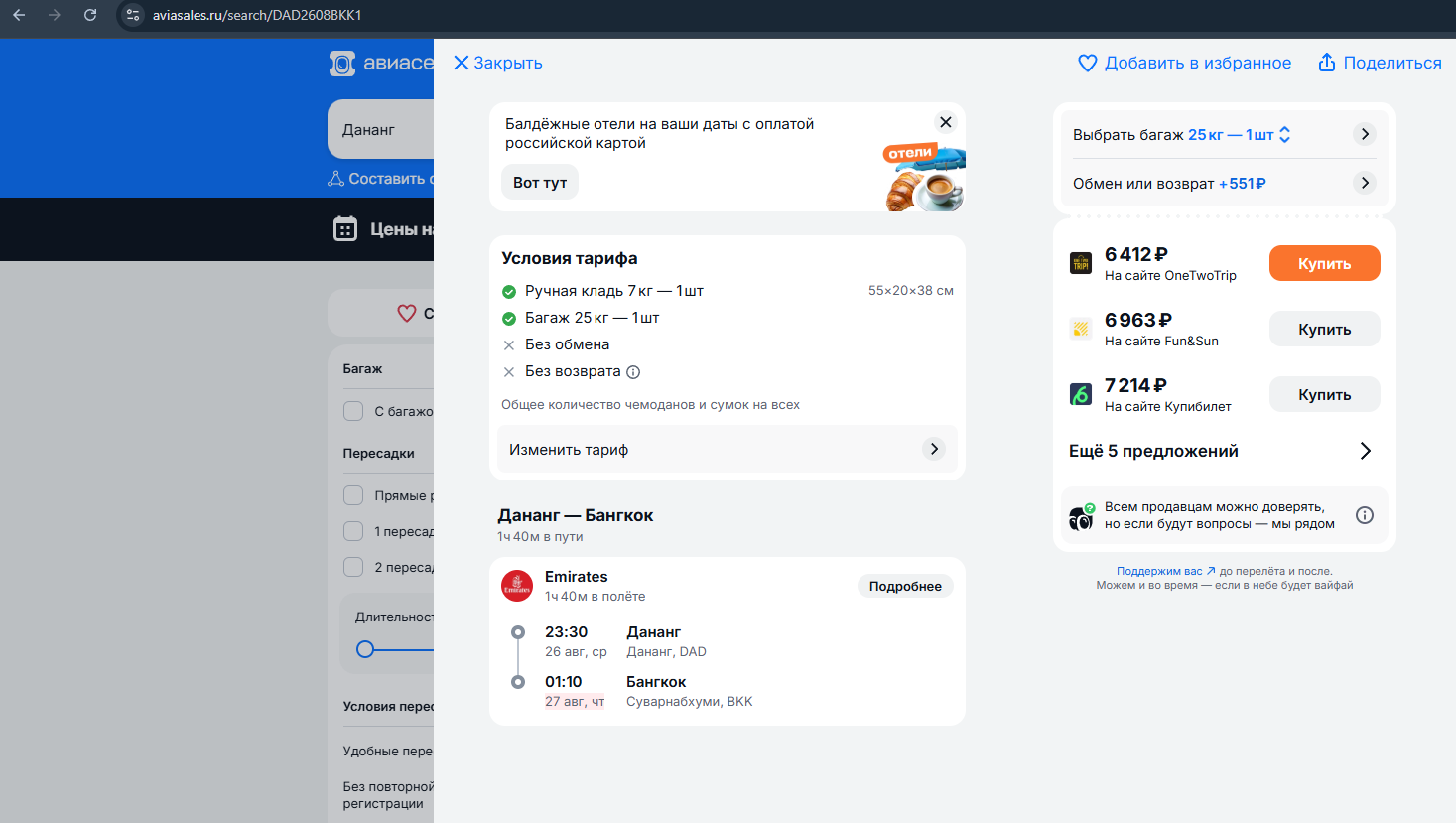Click the info icon beside seller trust note

point(1365,515)
